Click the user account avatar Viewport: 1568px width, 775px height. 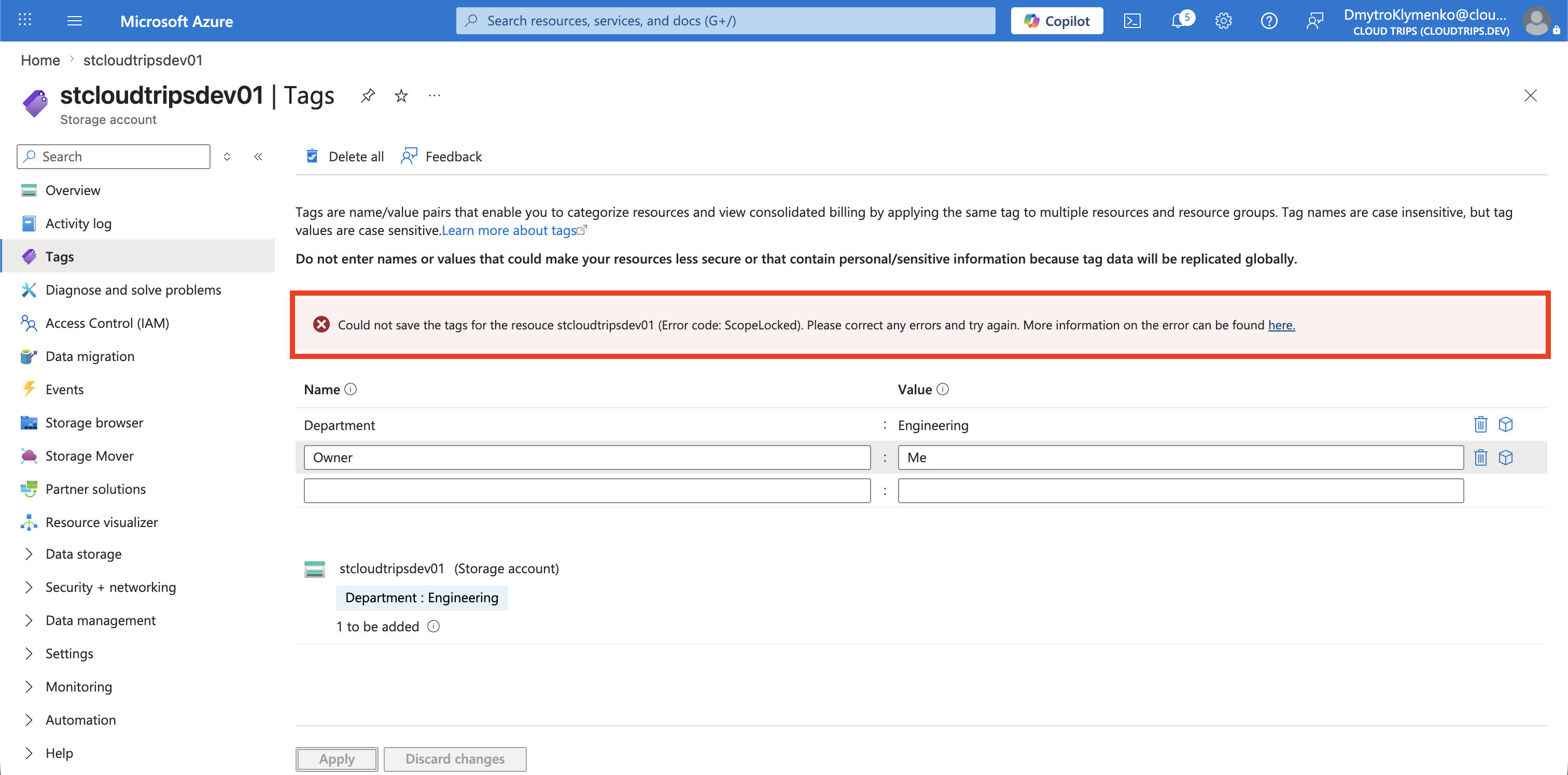point(1536,21)
